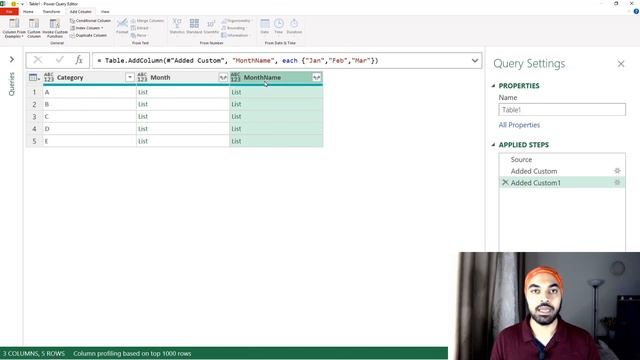Expand the MonthName column lists
Image resolution: width=640 pixels, height=360 pixels.
pos(317,77)
